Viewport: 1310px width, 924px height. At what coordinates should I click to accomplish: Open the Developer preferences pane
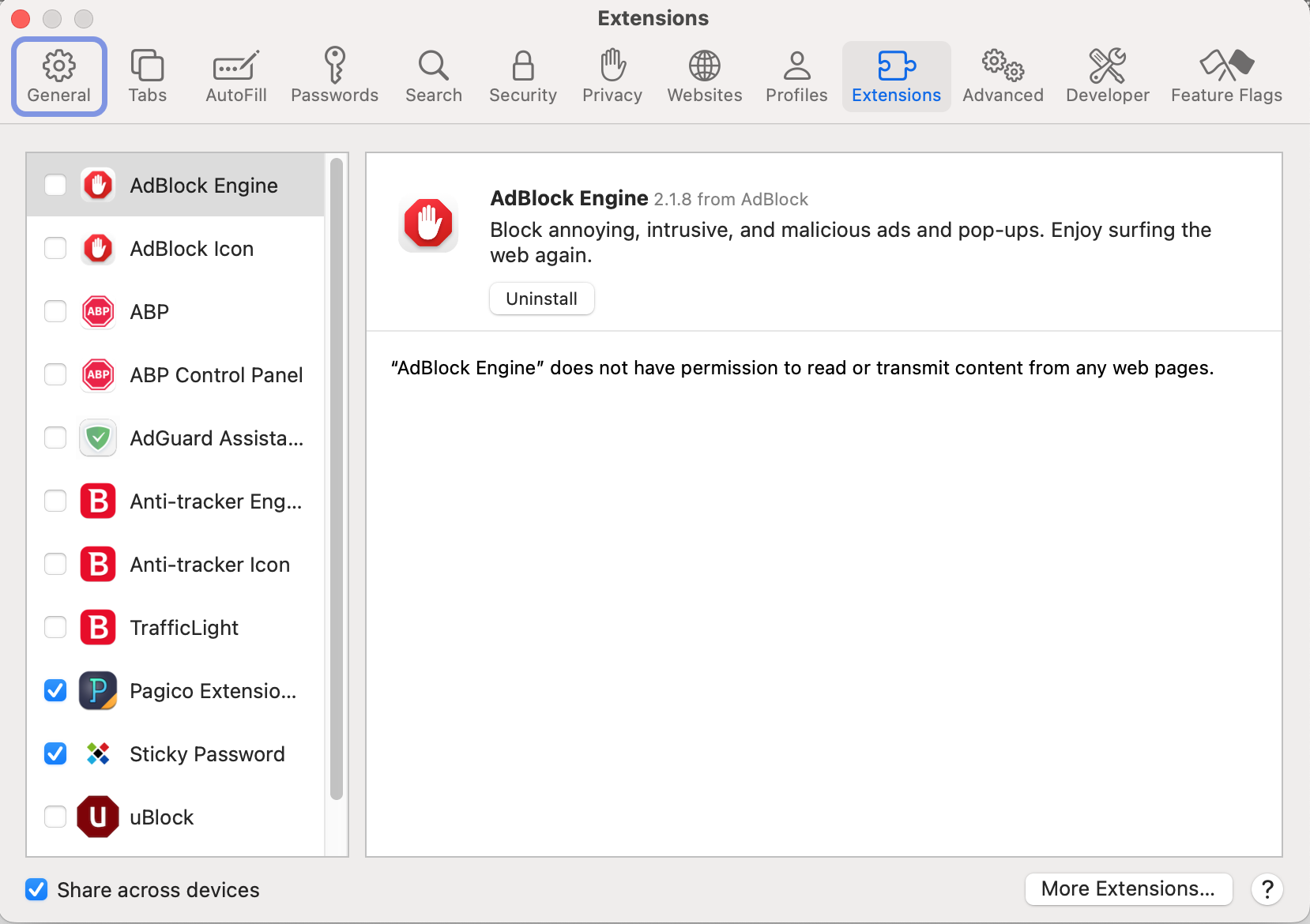tap(1108, 77)
